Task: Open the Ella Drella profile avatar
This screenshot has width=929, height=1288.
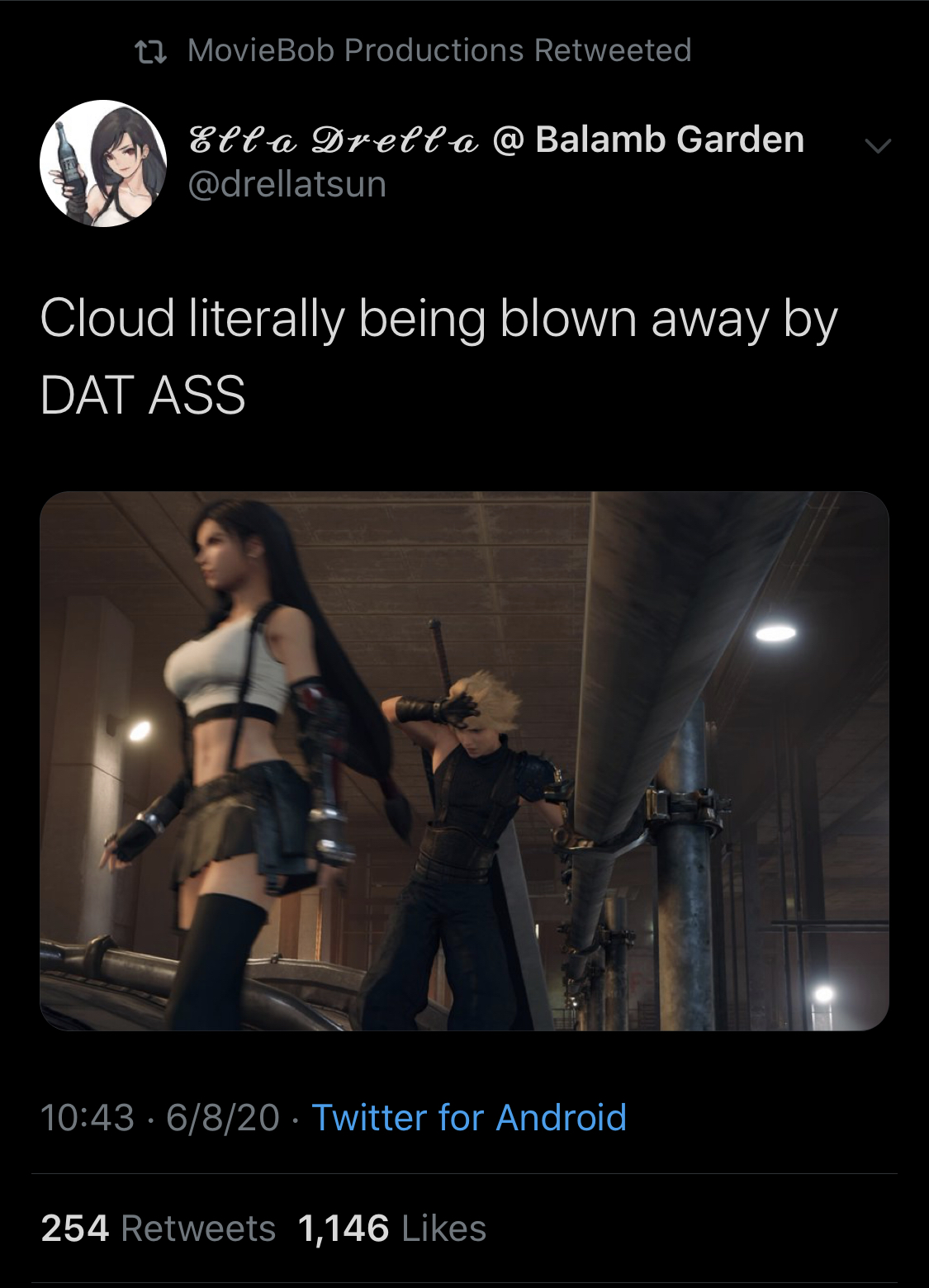Action: pyautogui.click(x=103, y=163)
